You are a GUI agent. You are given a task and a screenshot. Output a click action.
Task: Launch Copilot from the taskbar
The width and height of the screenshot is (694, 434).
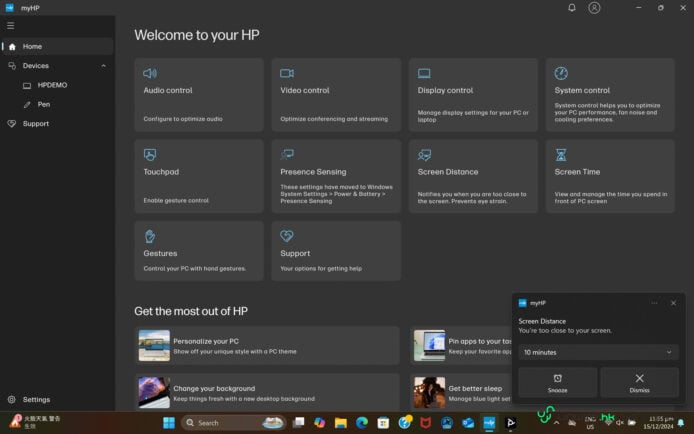(320, 423)
